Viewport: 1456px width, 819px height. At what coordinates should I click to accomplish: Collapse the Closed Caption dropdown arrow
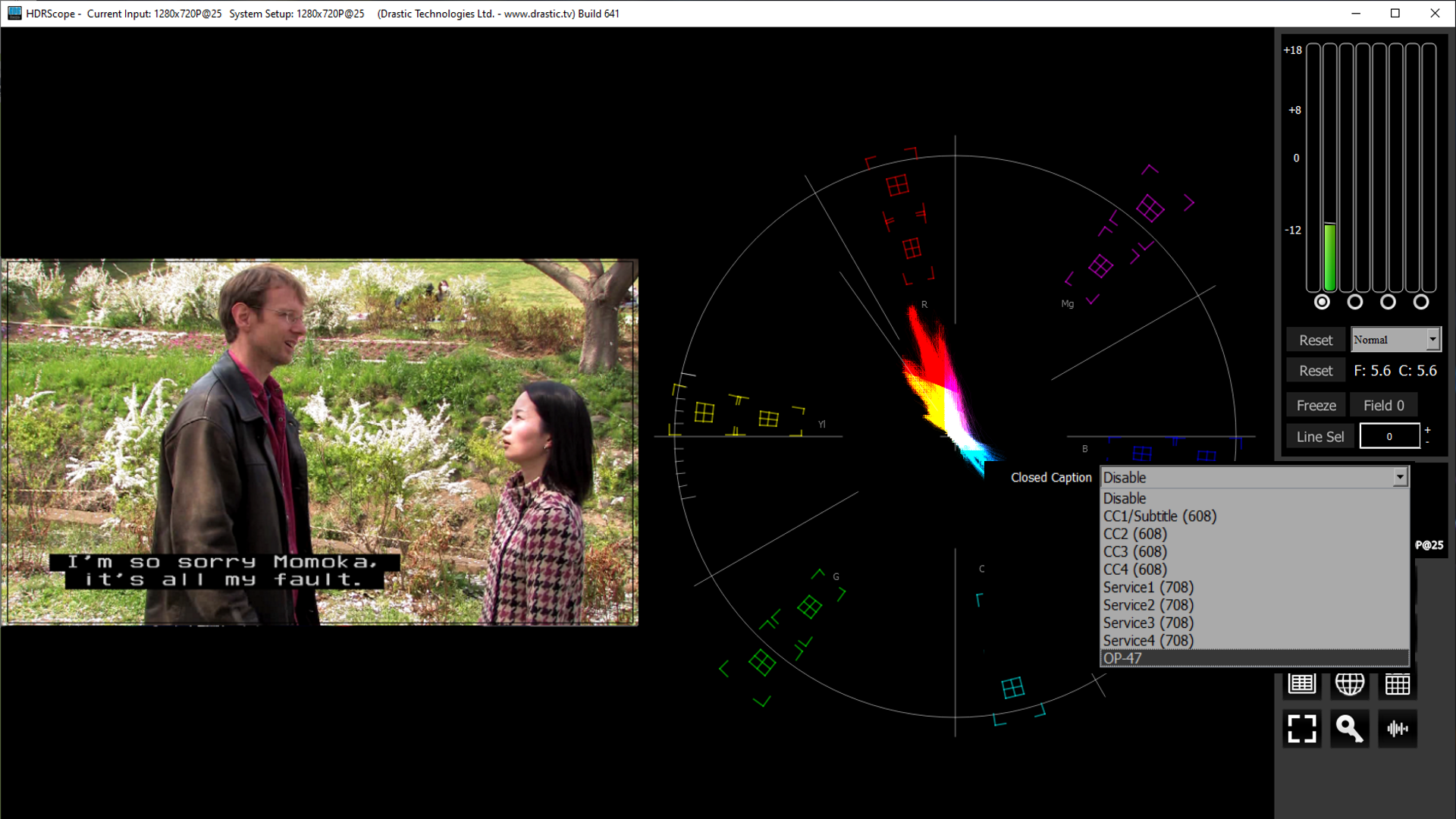click(1400, 477)
